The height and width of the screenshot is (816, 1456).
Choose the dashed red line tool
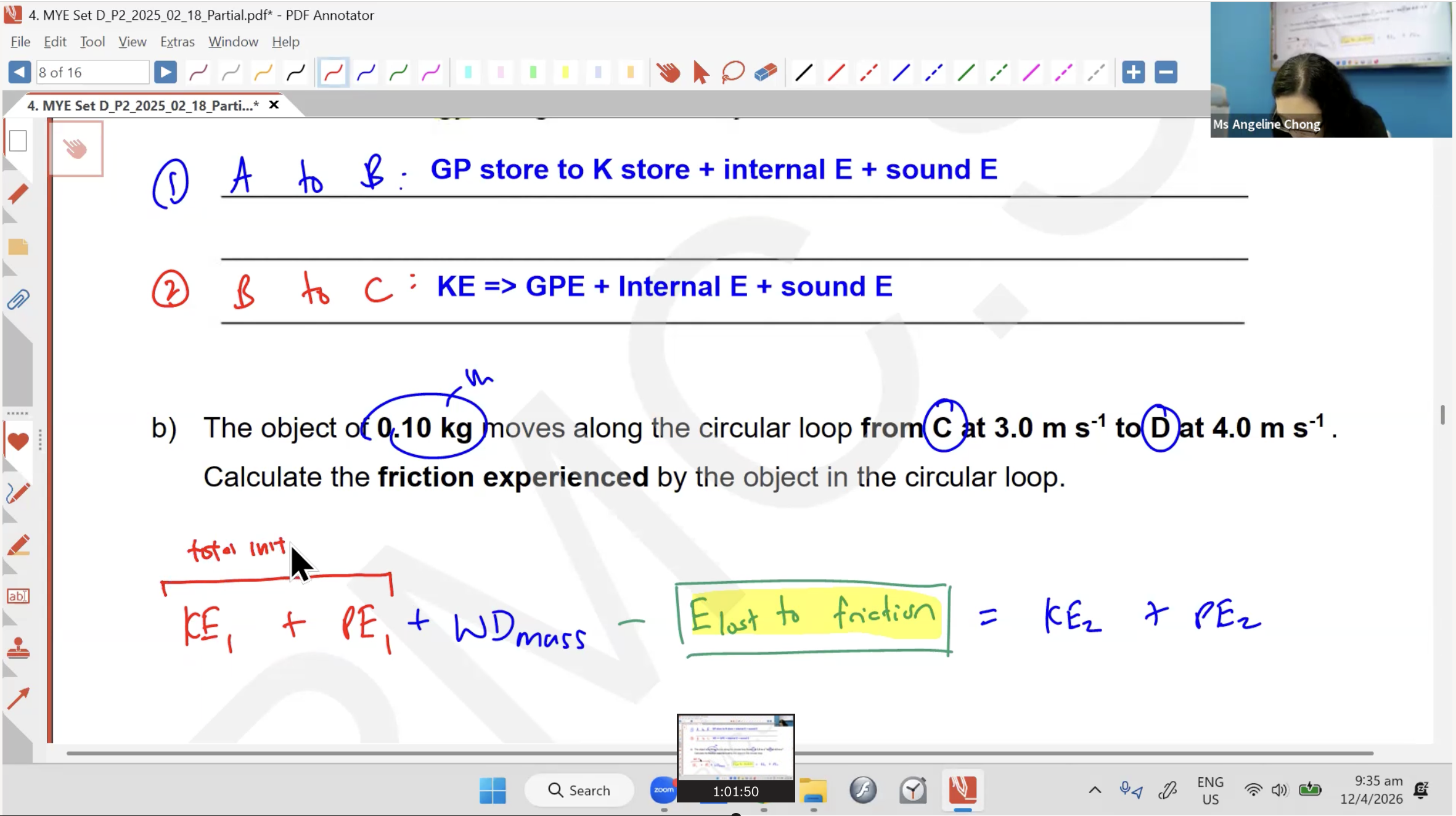869,73
